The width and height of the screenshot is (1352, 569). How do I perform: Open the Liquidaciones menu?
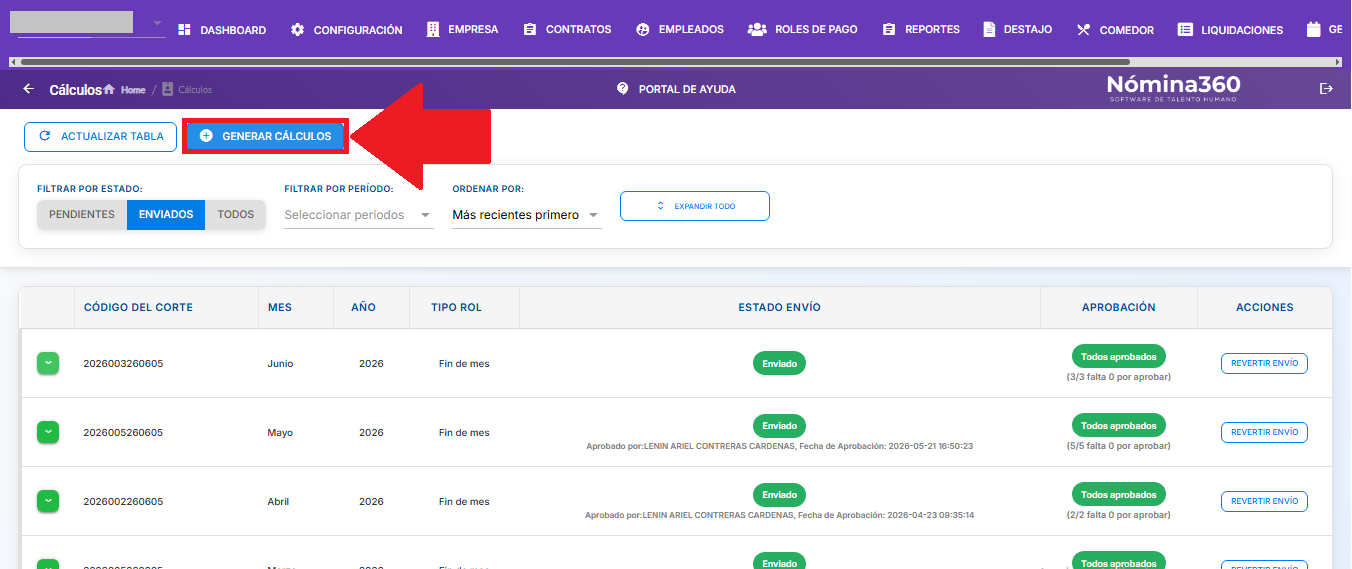click(x=1230, y=30)
